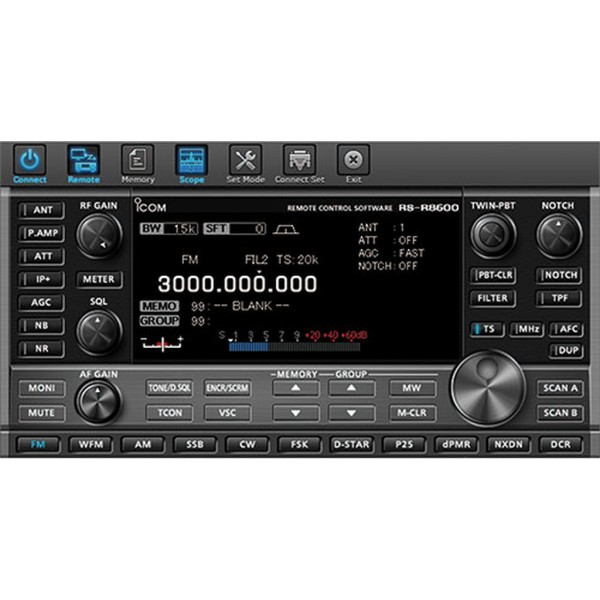The image size is (600, 600).
Task: Toggle the NOTCH button
Action: point(559,276)
